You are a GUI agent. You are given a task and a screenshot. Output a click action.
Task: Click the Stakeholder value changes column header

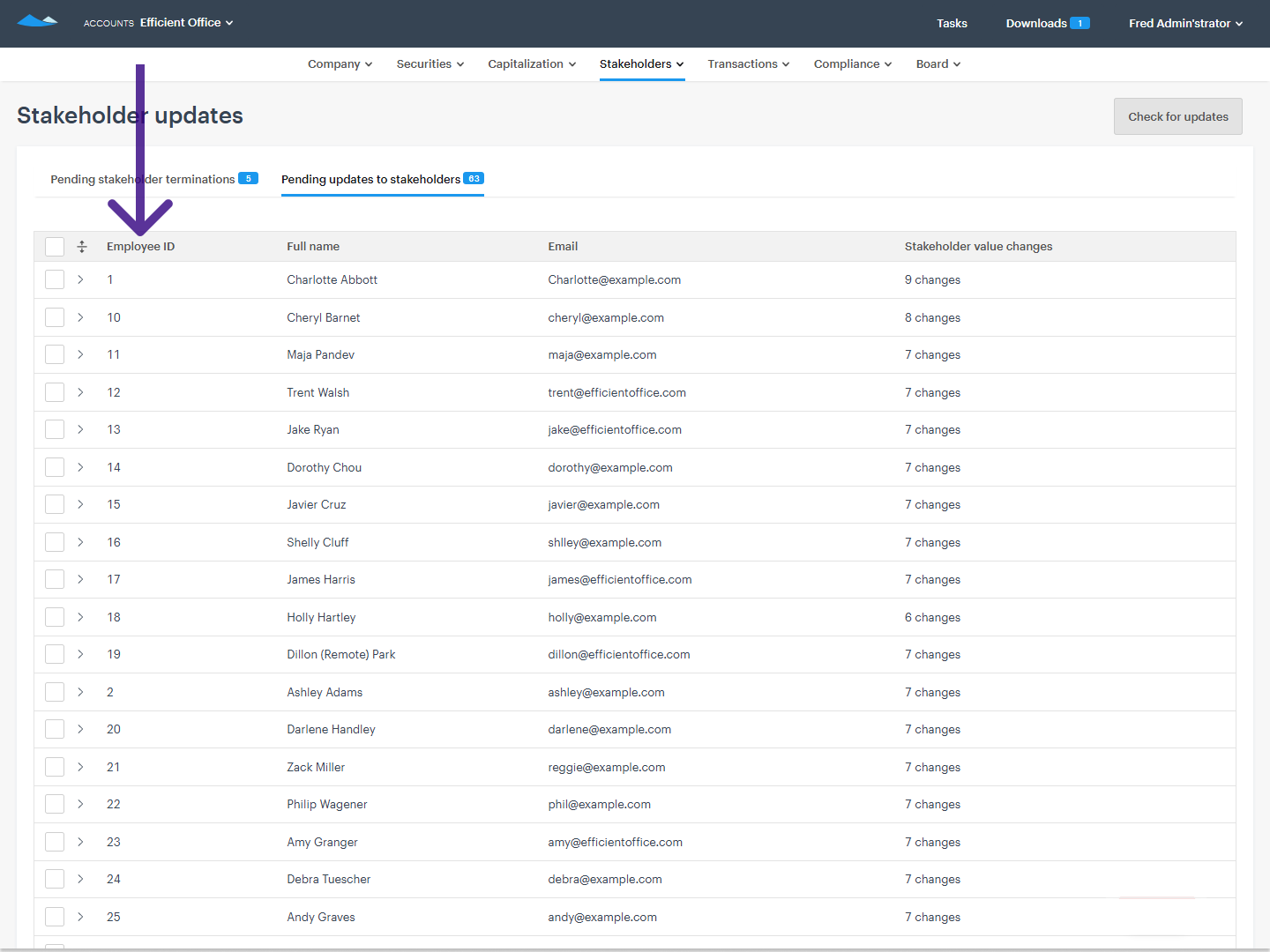click(x=978, y=247)
